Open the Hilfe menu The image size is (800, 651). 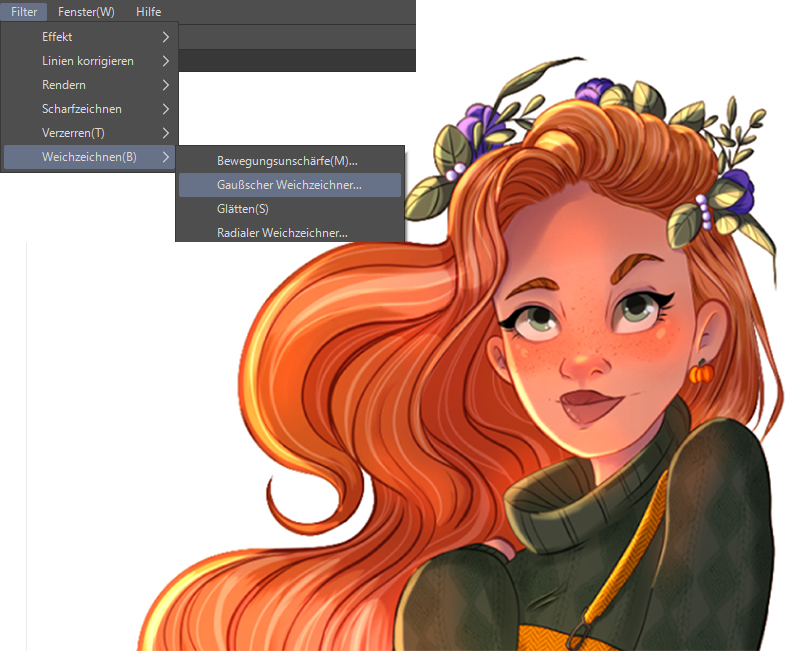tap(148, 12)
